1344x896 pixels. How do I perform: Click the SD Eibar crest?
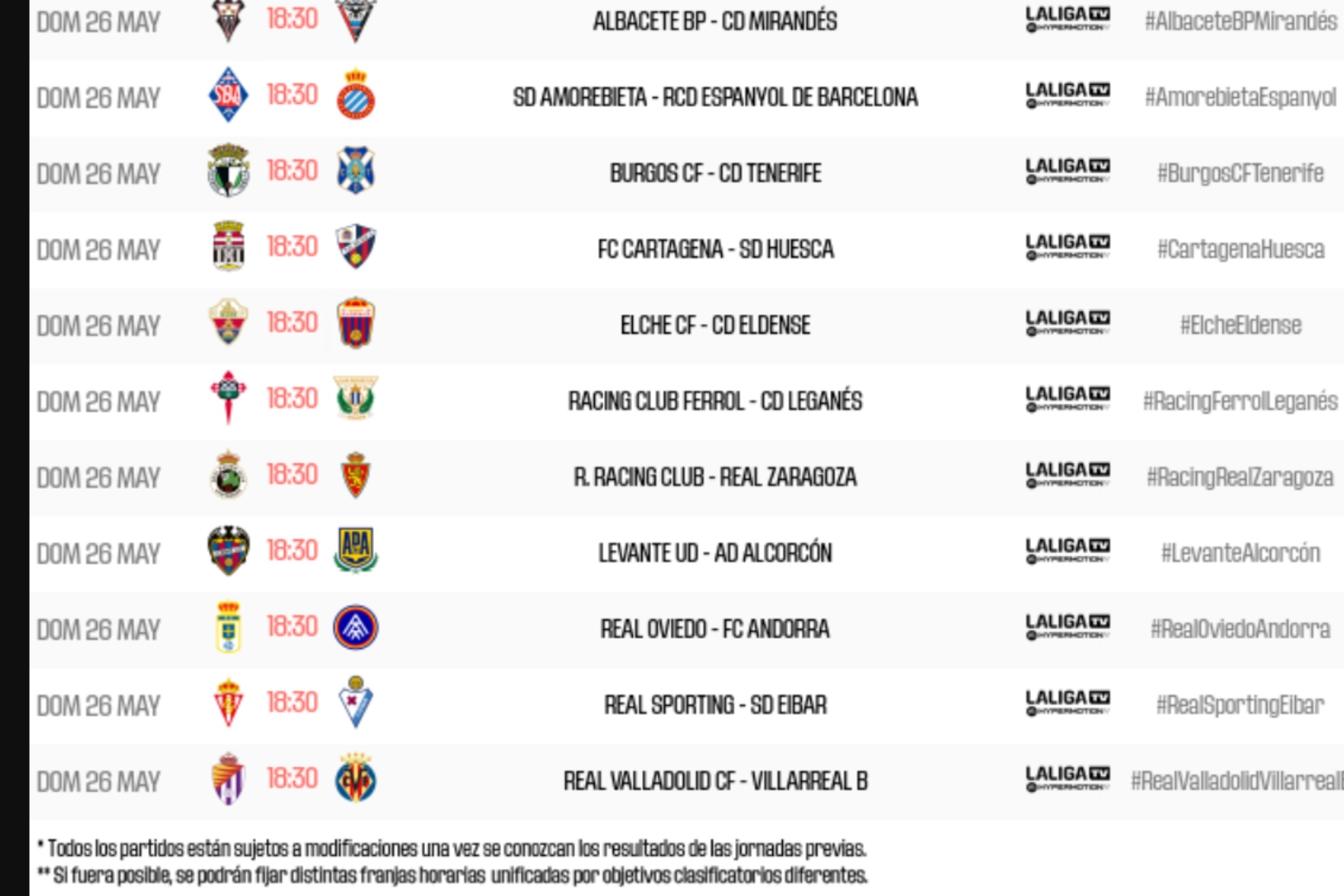356,703
